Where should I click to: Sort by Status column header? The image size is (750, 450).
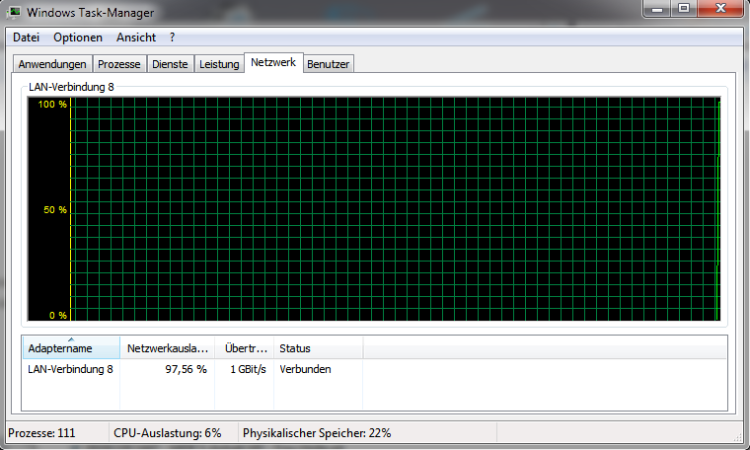pos(316,349)
